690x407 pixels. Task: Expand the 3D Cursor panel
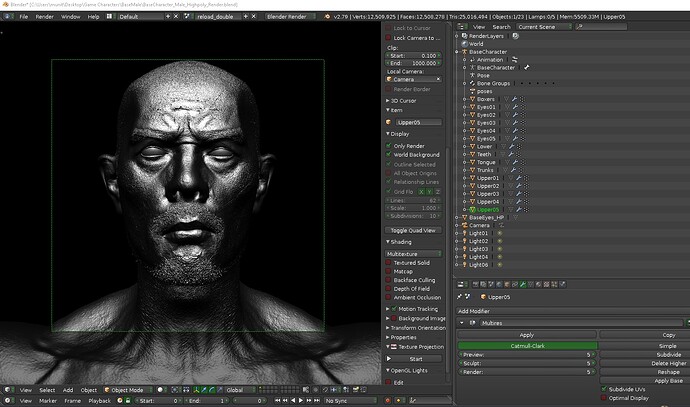click(x=401, y=101)
